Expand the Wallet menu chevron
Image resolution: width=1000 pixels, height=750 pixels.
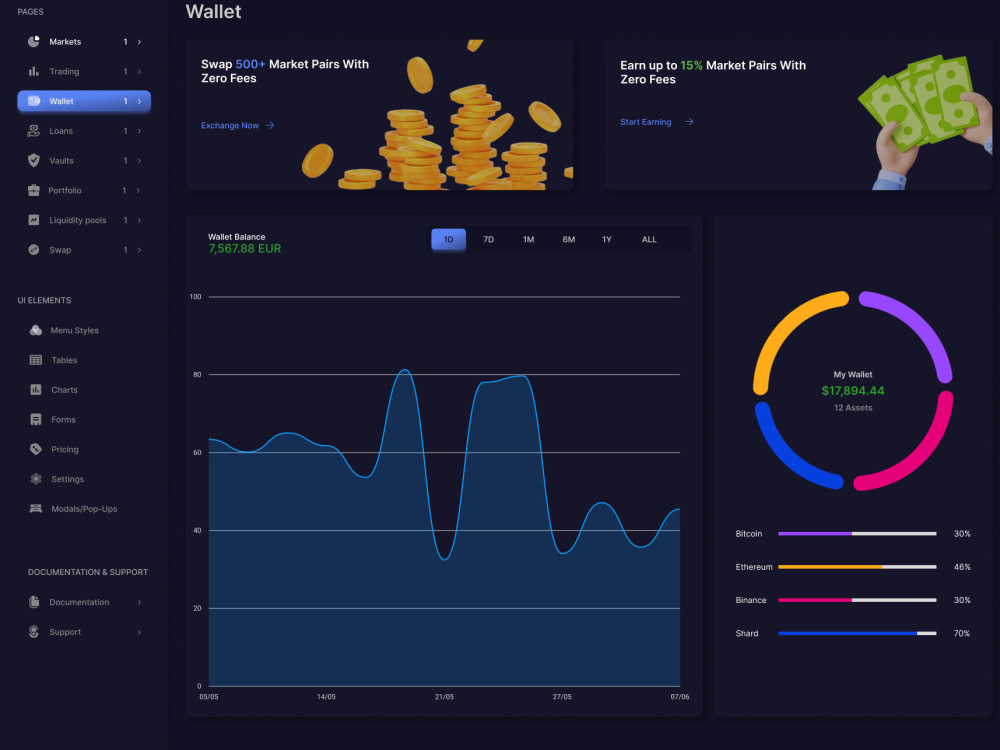(x=139, y=101)
